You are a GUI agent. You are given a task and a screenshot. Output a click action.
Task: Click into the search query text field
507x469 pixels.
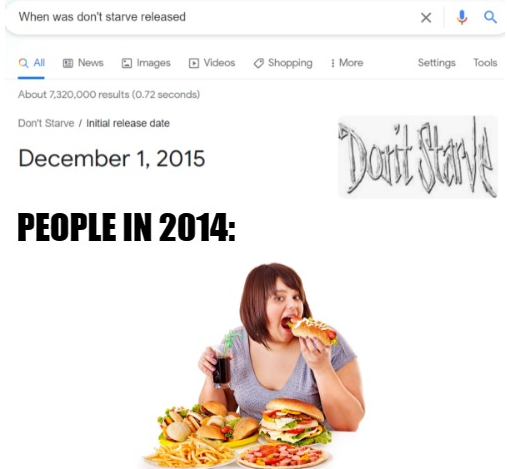[213, 17]
